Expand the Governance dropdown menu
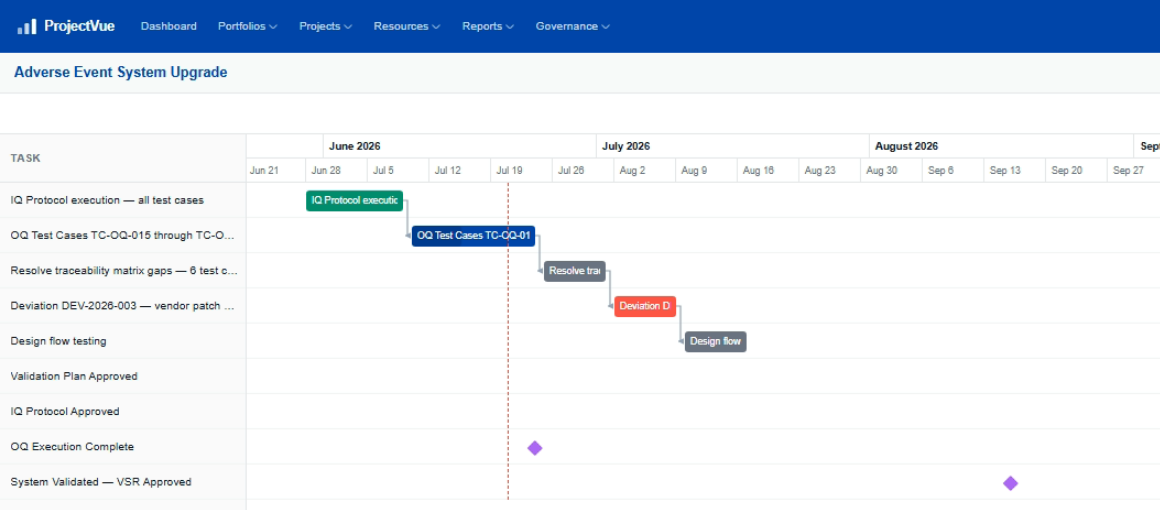Viewport: 1160px width, 510px height. pos(573,26)
